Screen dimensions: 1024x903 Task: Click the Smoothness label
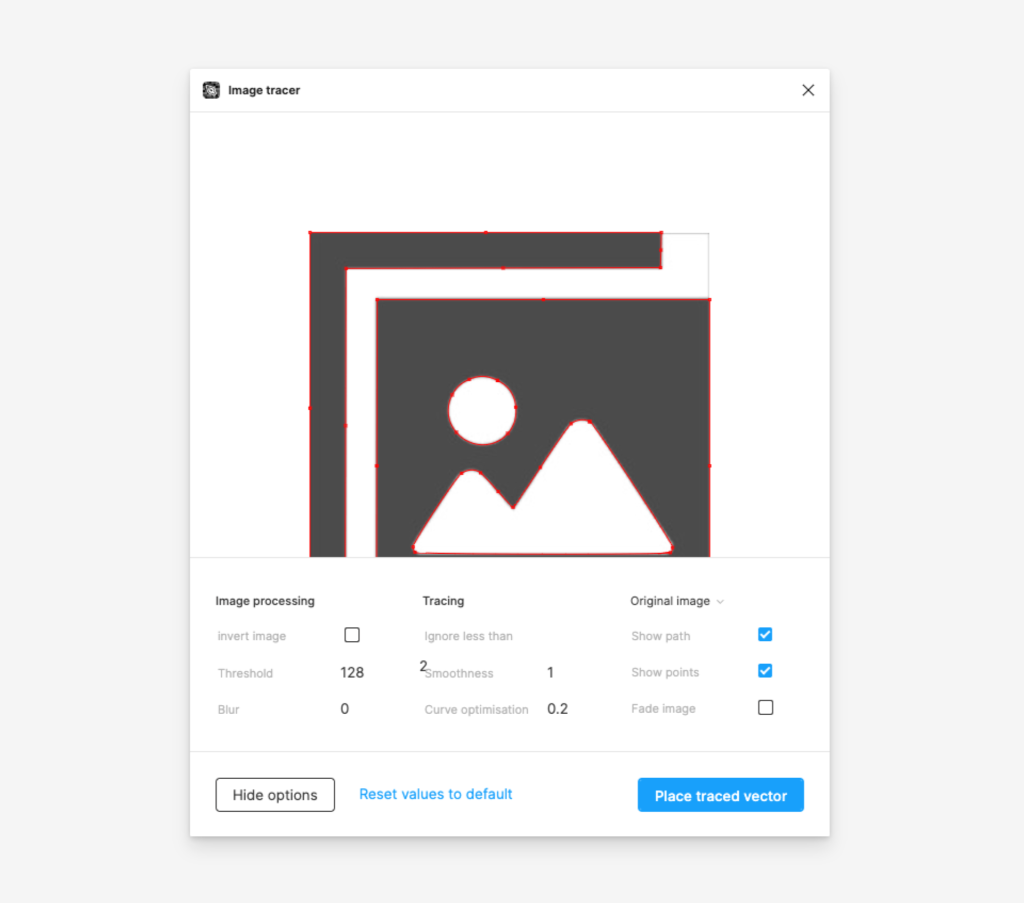460,673
